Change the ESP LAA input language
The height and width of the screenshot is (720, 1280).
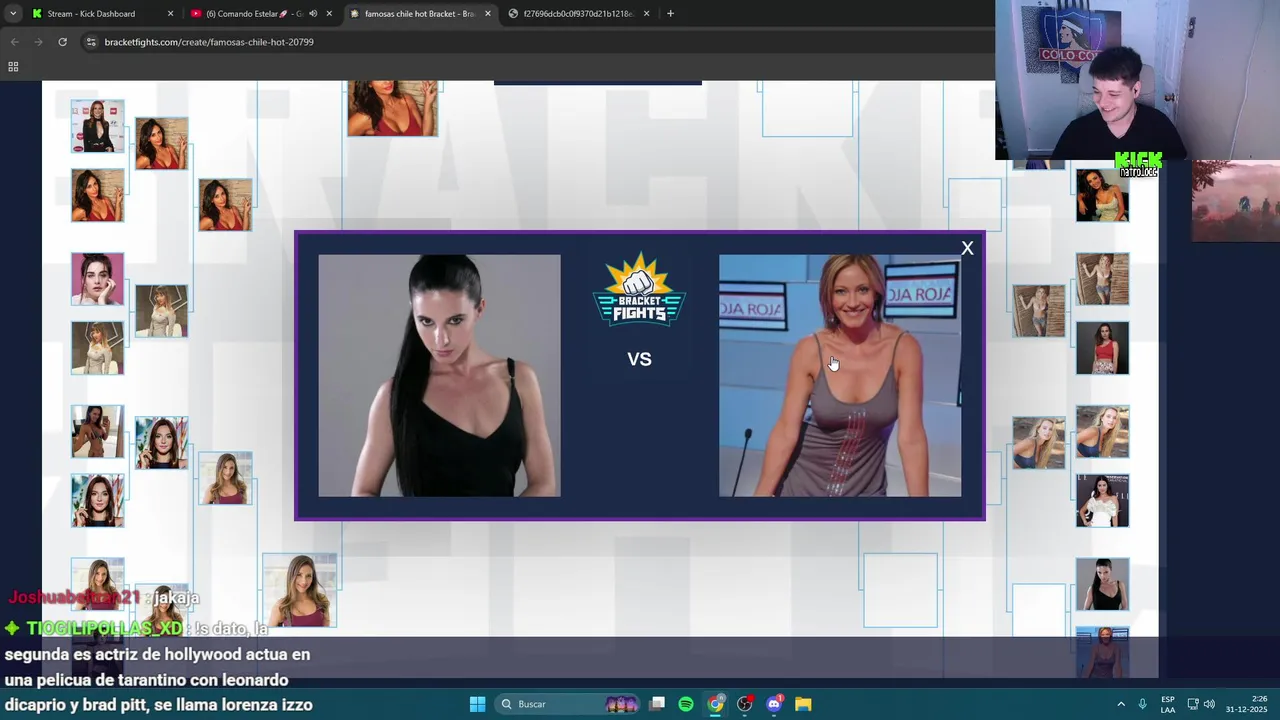click(1168, 704)
